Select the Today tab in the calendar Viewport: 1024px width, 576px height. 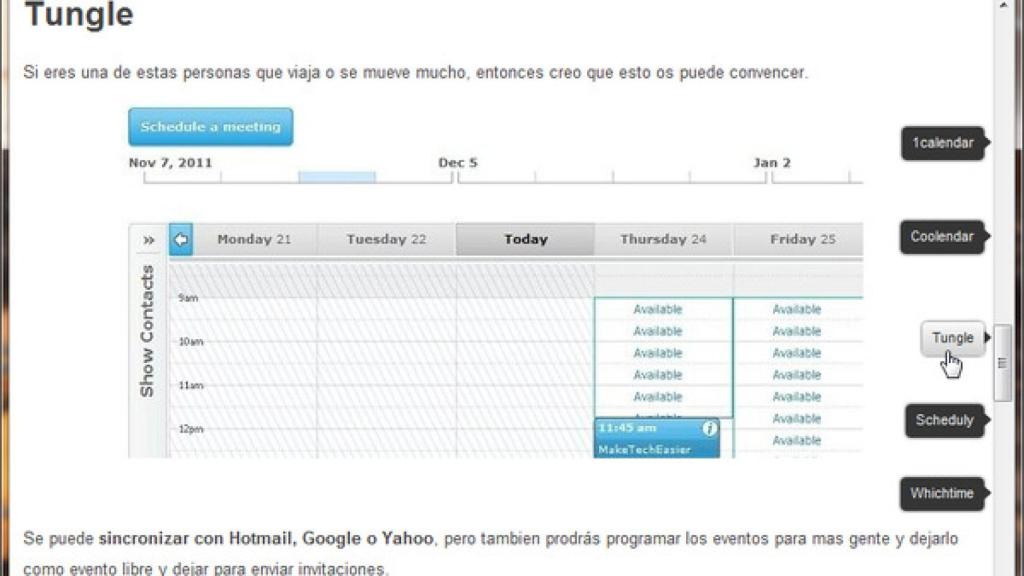point(524,239)
